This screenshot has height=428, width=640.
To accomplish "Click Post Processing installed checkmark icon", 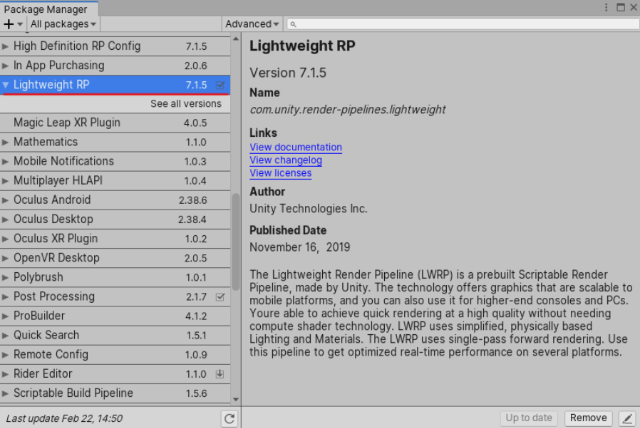I will tap(220, 297).
